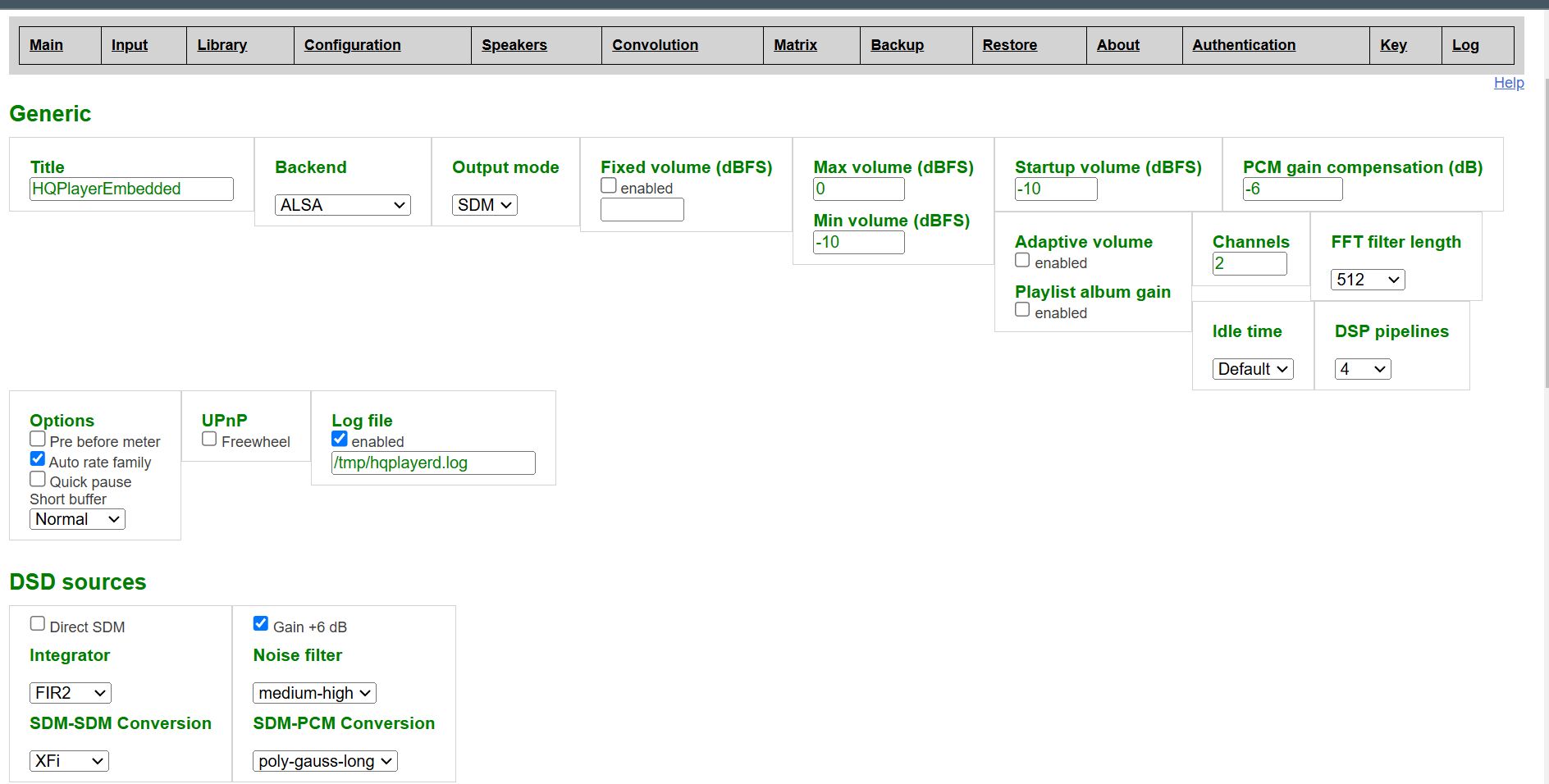The height and width of the screenshot is (784, 1549).
Task: Expand the FFT filter length dropdown
Action: pos(1367,280)
